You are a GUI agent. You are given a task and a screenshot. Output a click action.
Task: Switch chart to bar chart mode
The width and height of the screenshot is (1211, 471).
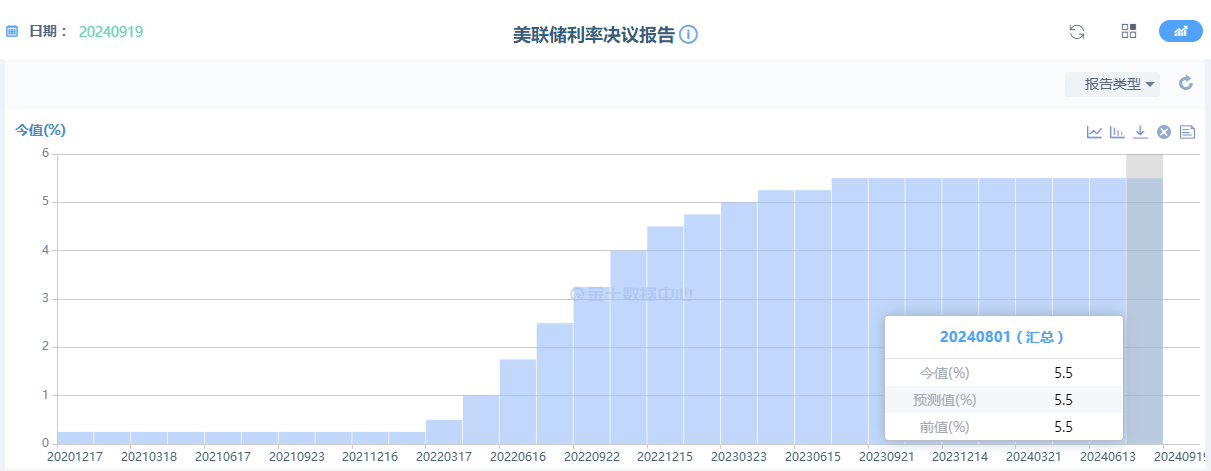pyautogui.click(x=1117, y=132)
